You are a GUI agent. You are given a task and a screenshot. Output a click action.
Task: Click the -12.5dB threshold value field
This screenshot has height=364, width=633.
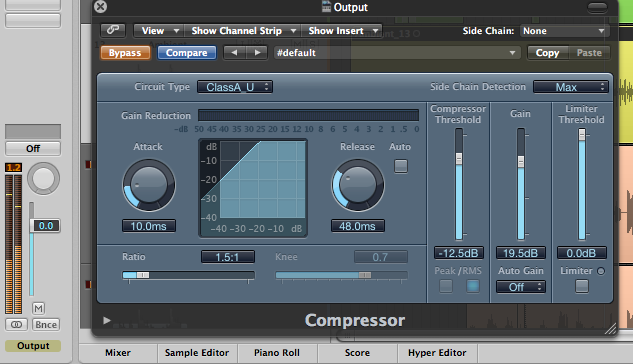pyautogui.click(x=459, y=253)
